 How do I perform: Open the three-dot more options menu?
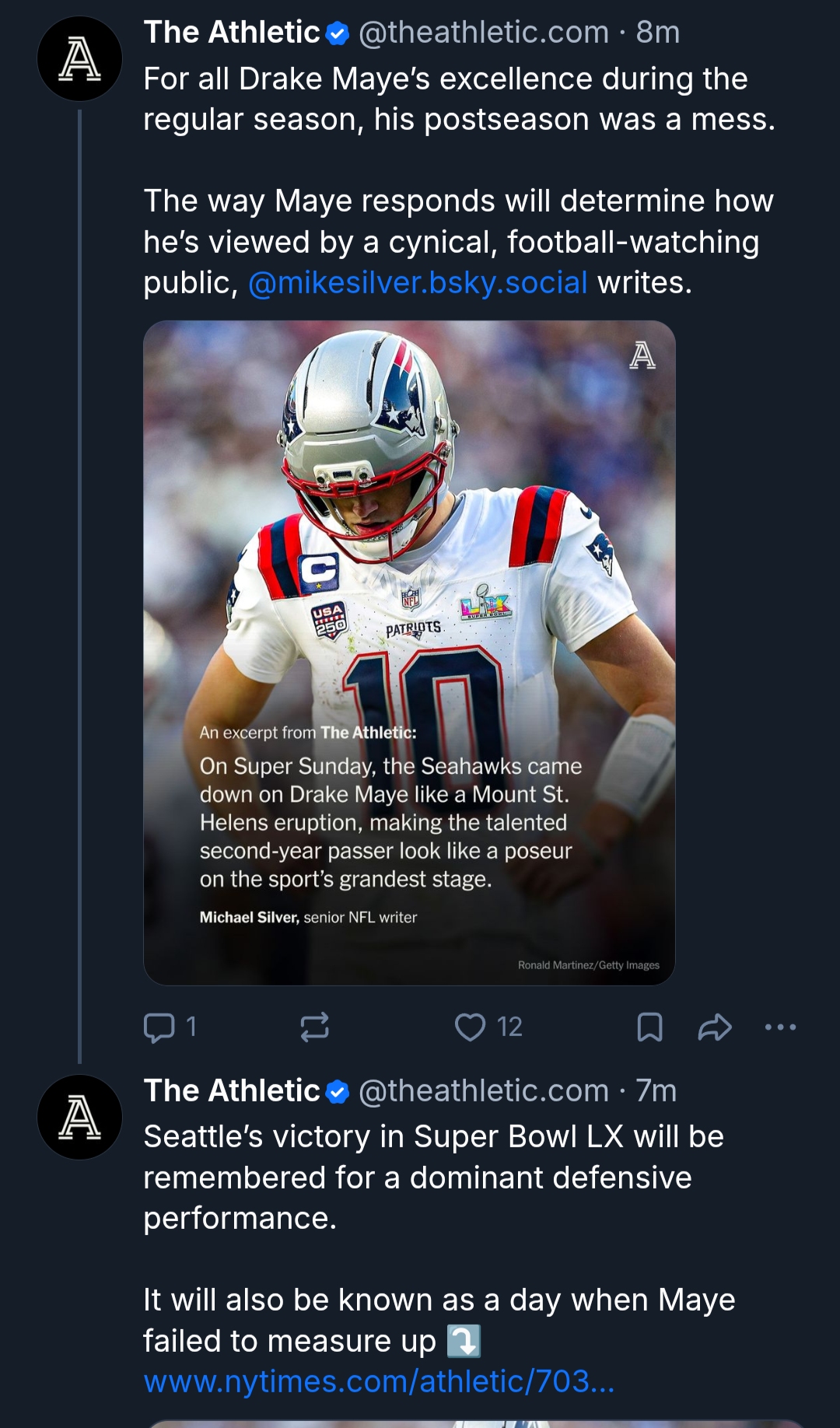780,1027
